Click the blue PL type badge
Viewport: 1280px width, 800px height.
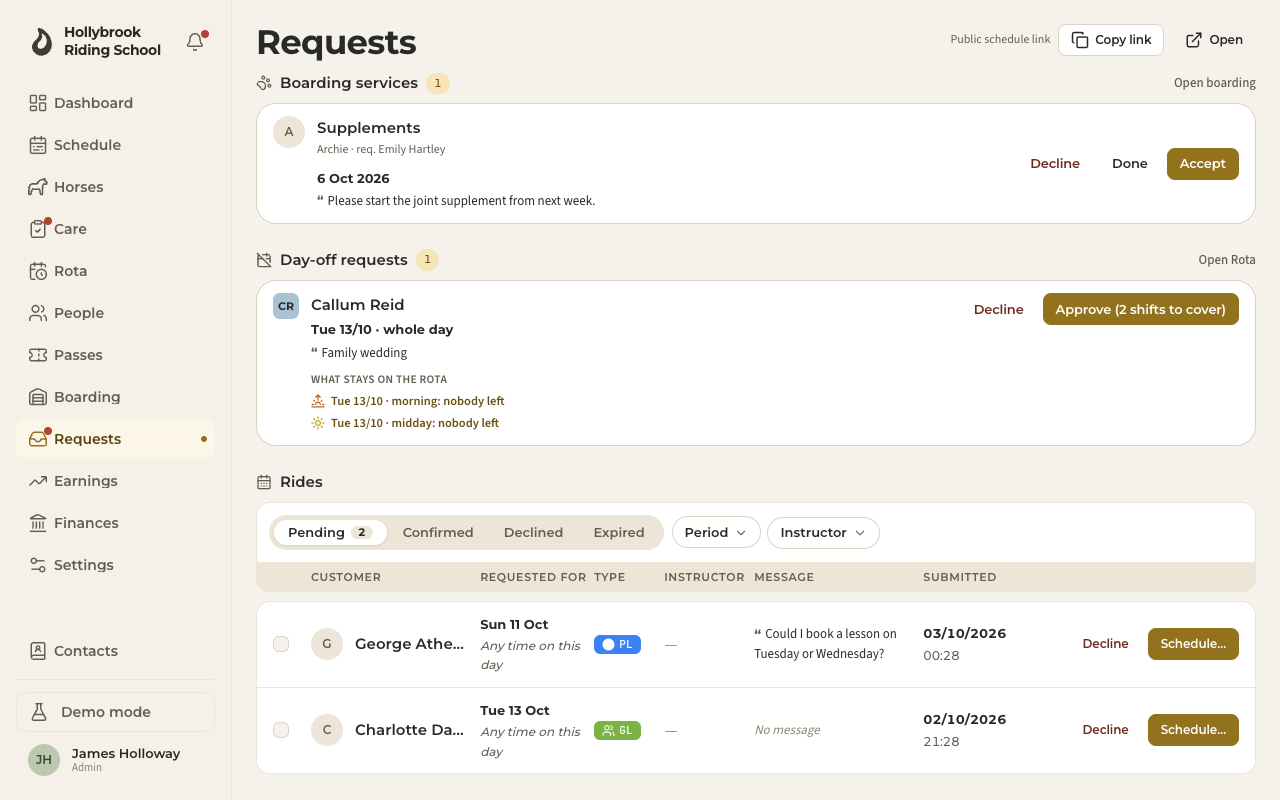coord(617,645)
